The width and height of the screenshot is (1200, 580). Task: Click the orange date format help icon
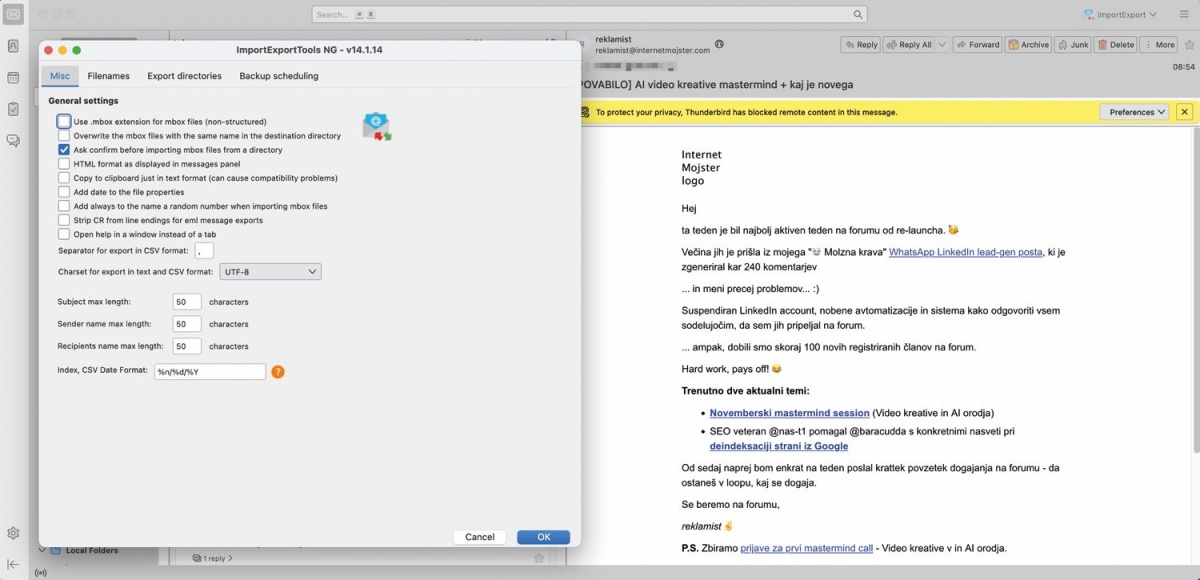point(278,372)
